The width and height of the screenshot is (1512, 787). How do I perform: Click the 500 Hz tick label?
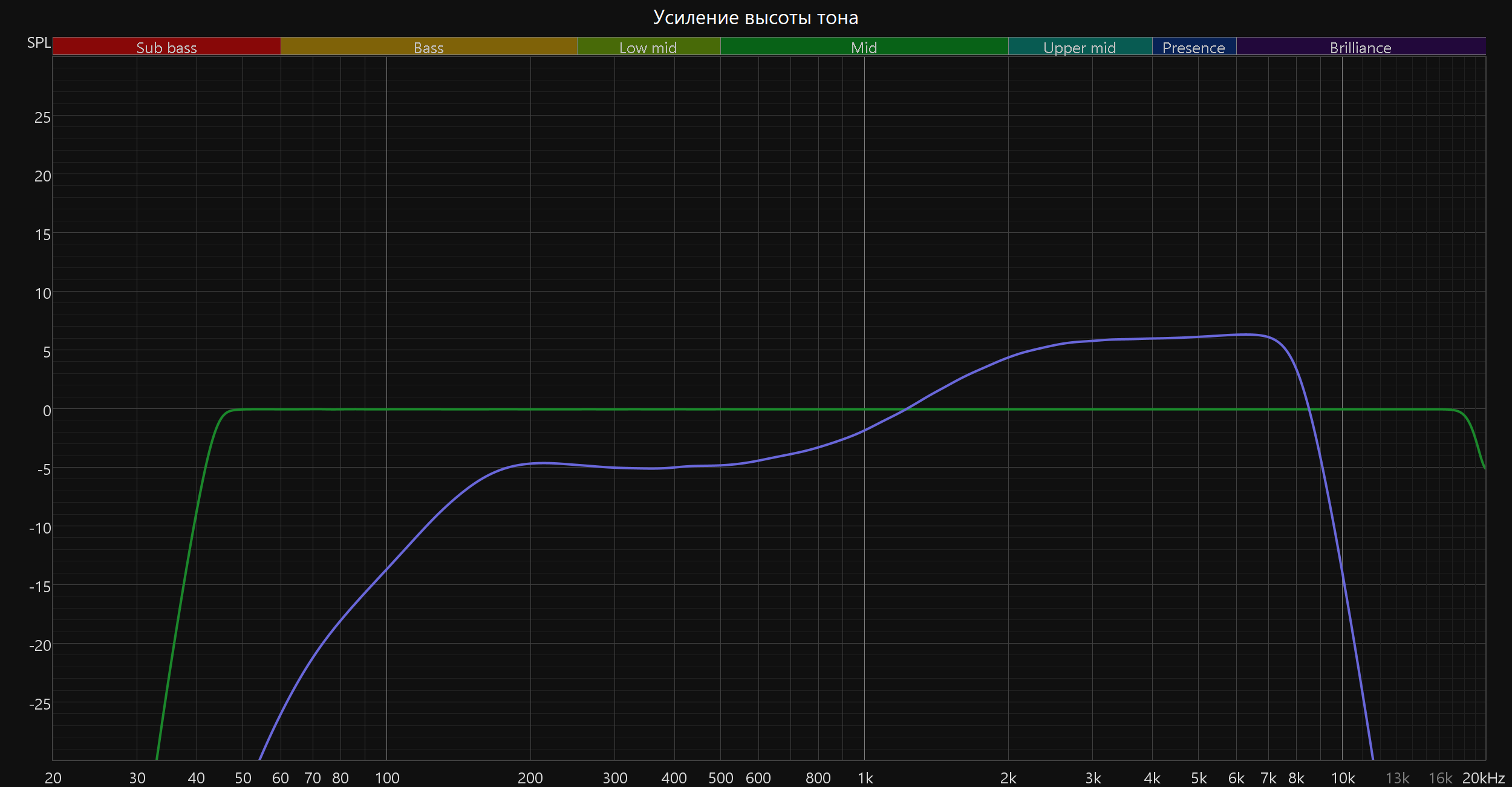[720, 778]
